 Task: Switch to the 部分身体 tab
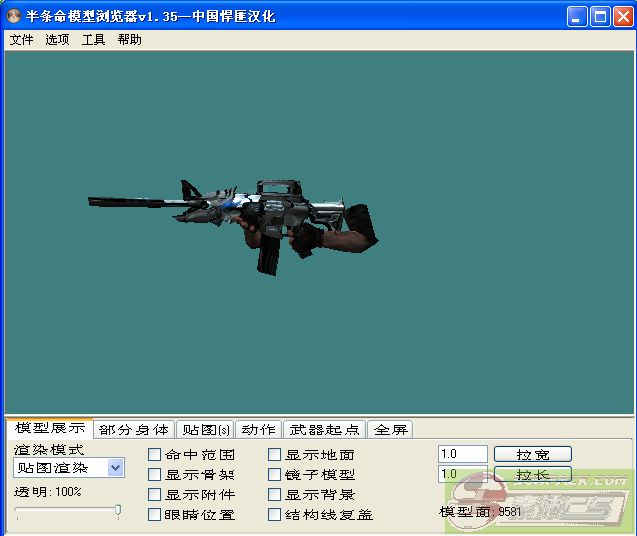pyautogui.click(x=134, y=430)
